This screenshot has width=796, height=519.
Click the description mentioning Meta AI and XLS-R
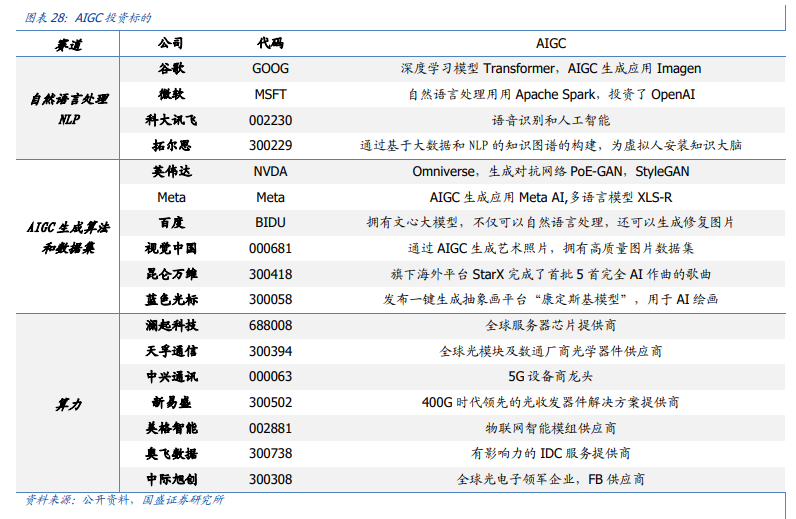point(551,197)
